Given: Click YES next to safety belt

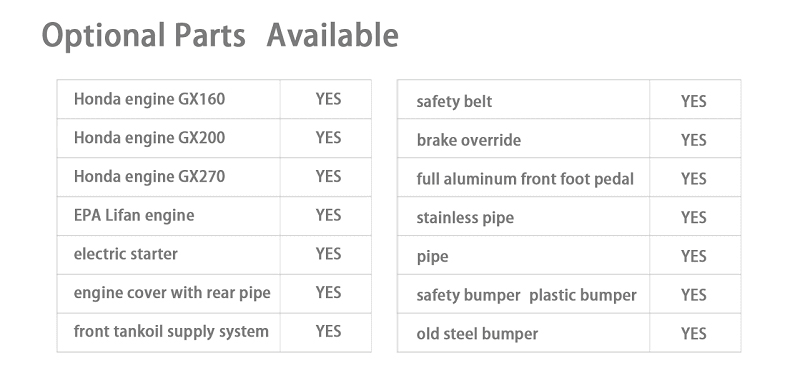Looking at the screenshot, I should point(693,101).
